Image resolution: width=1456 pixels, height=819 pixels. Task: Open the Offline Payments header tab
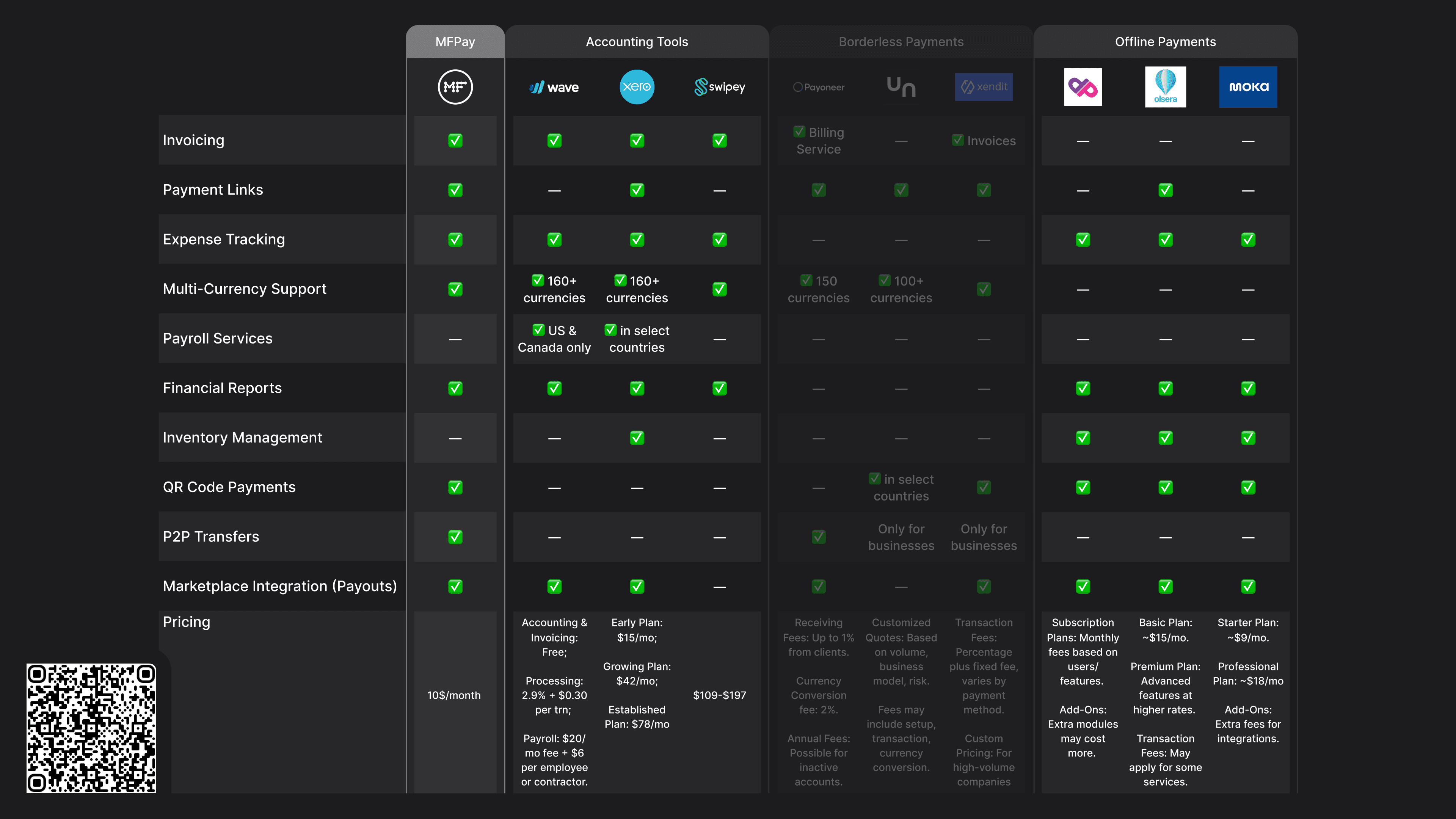pos(1165,42)
